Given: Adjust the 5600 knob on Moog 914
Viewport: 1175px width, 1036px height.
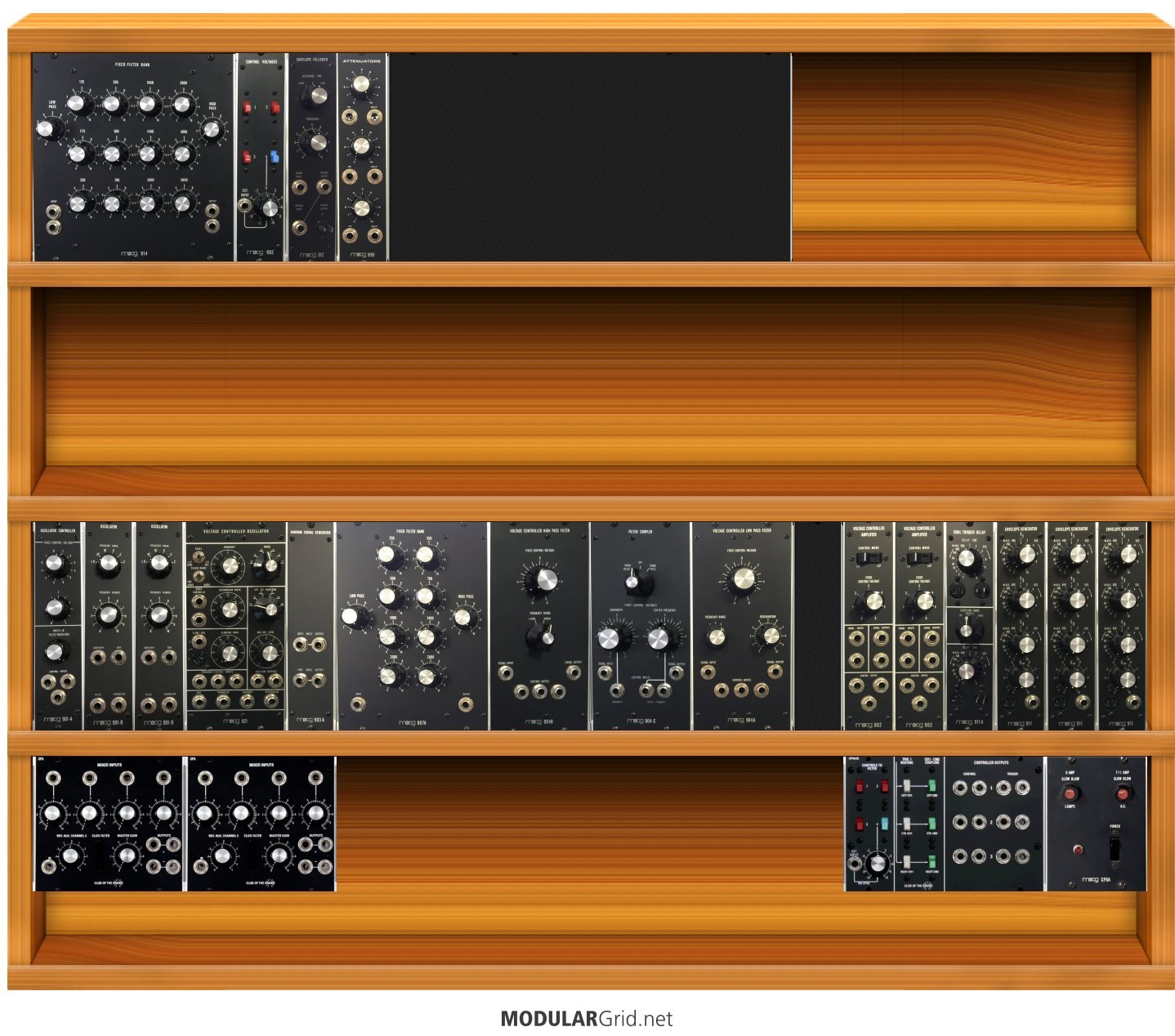Looking at the screenshot, I should (182, 202).
